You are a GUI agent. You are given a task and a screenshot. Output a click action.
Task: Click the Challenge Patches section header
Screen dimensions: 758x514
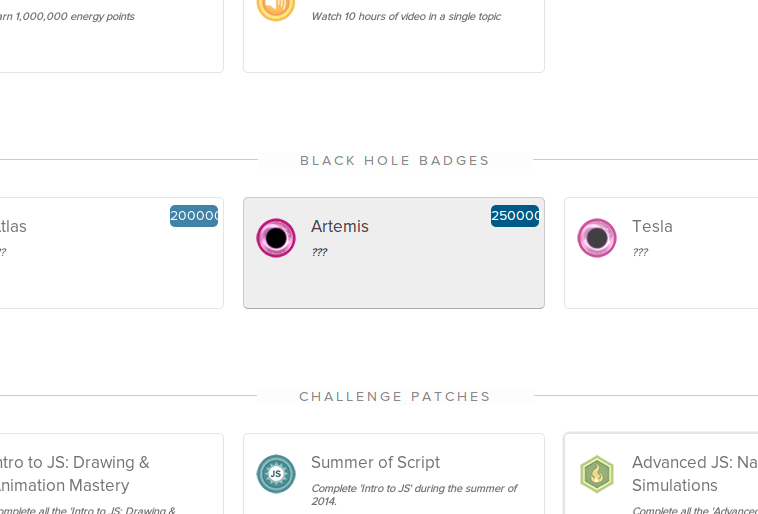point(395,396)
